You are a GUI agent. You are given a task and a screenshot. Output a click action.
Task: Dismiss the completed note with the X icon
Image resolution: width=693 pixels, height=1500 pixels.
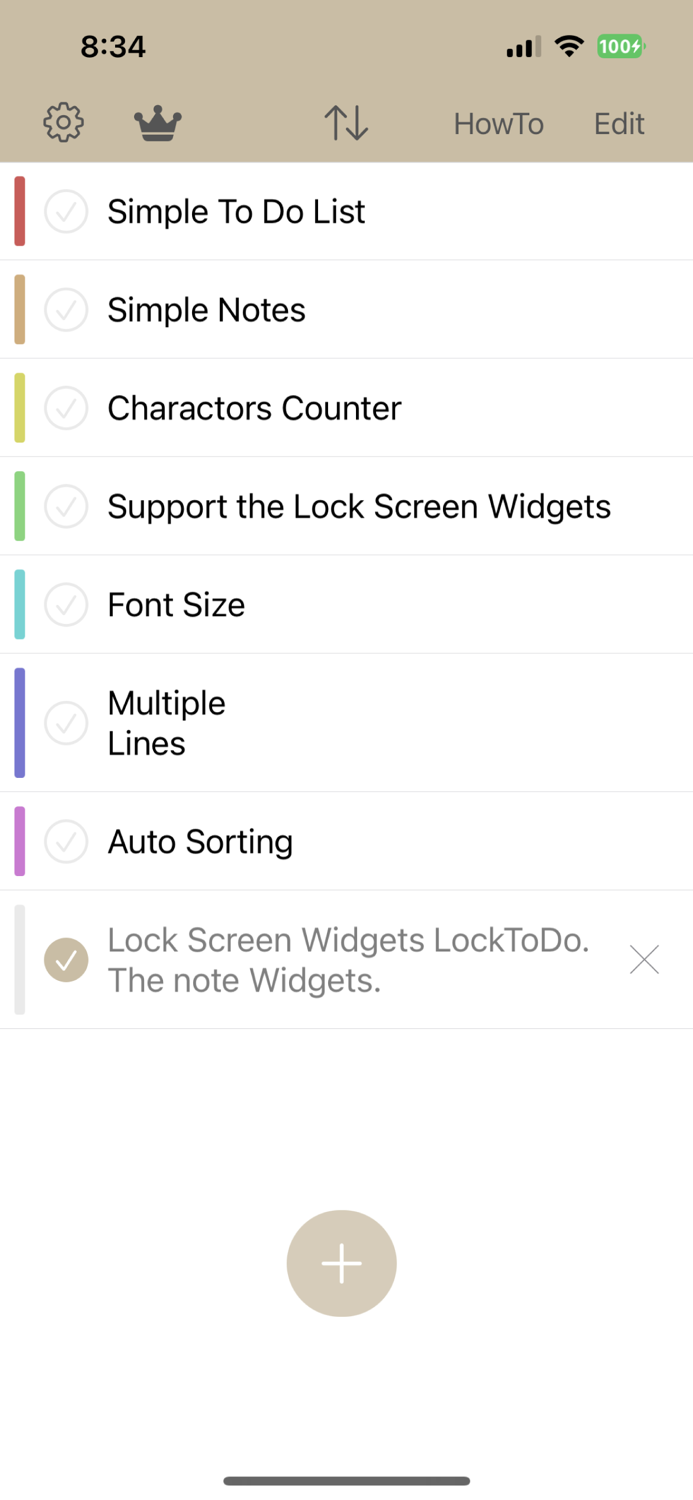pyautogui.click(x=643, y=959)
